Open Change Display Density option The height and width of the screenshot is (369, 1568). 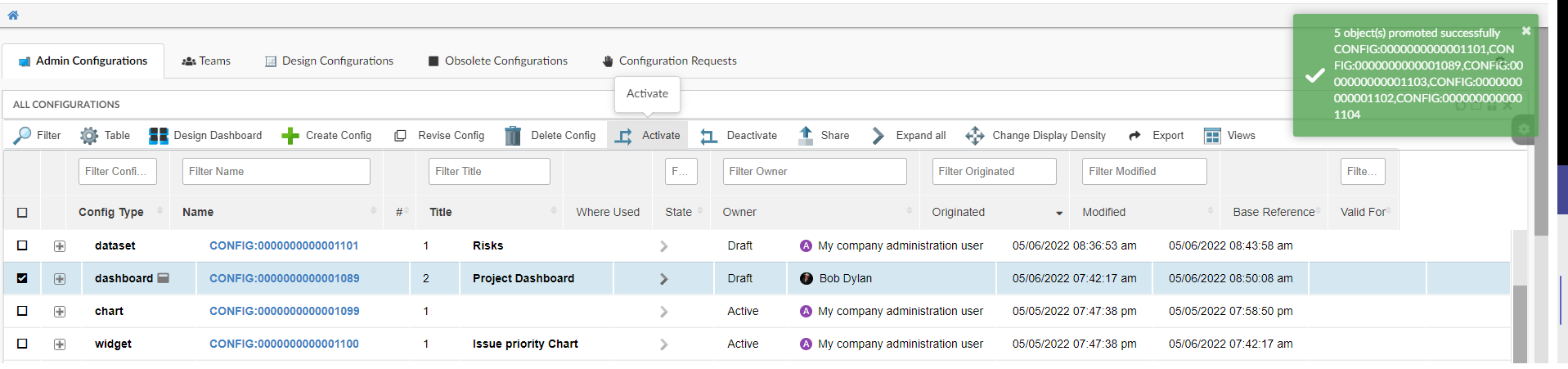click(x=974, y=136)
